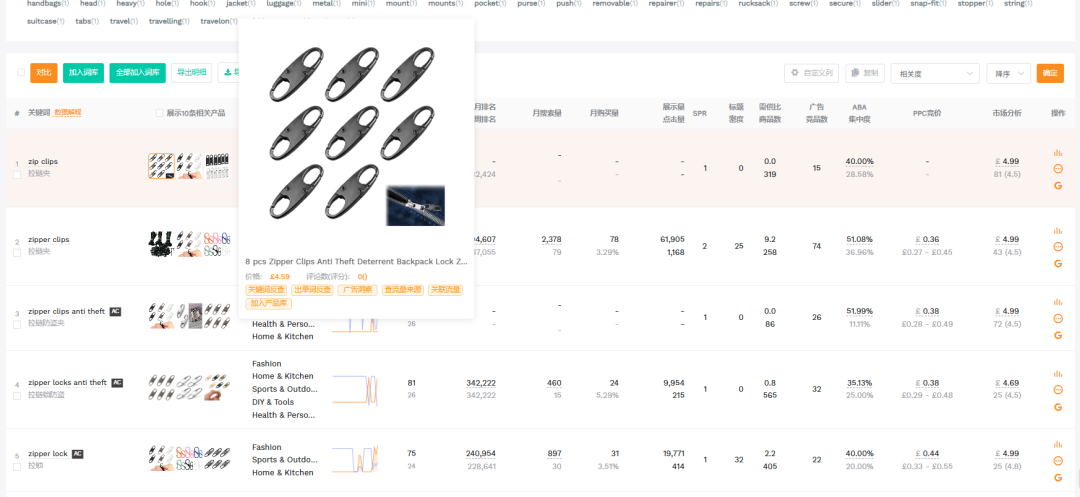
Task: Open bar chart icon for zipper locks anti theft row
Action: [x=1058, y=374]
